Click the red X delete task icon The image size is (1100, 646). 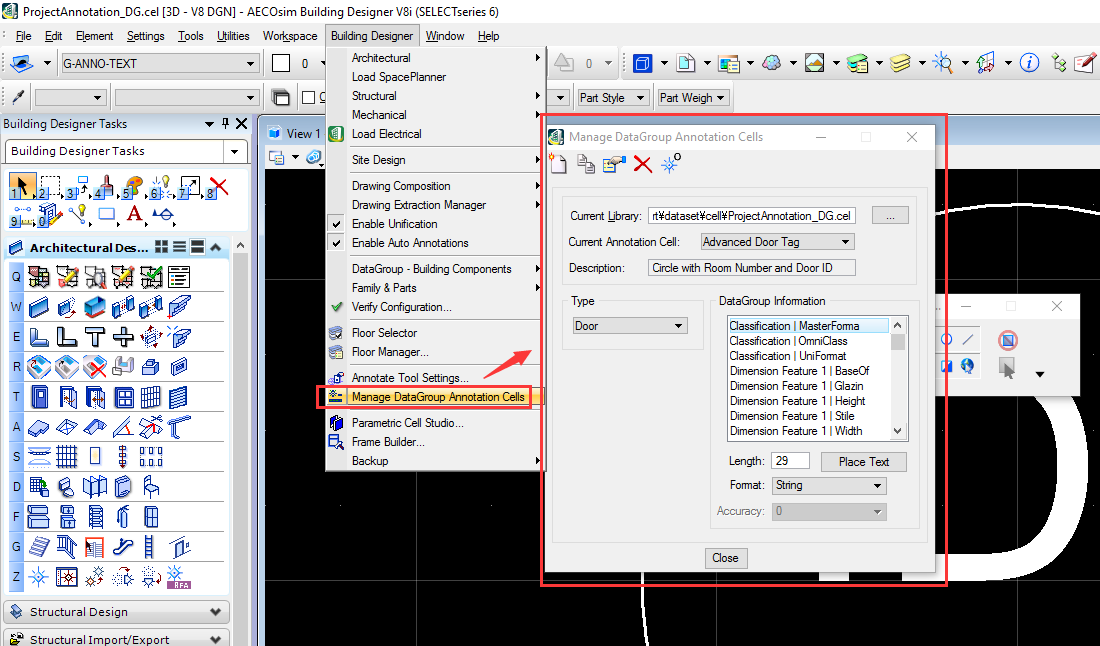pos(218,187)
